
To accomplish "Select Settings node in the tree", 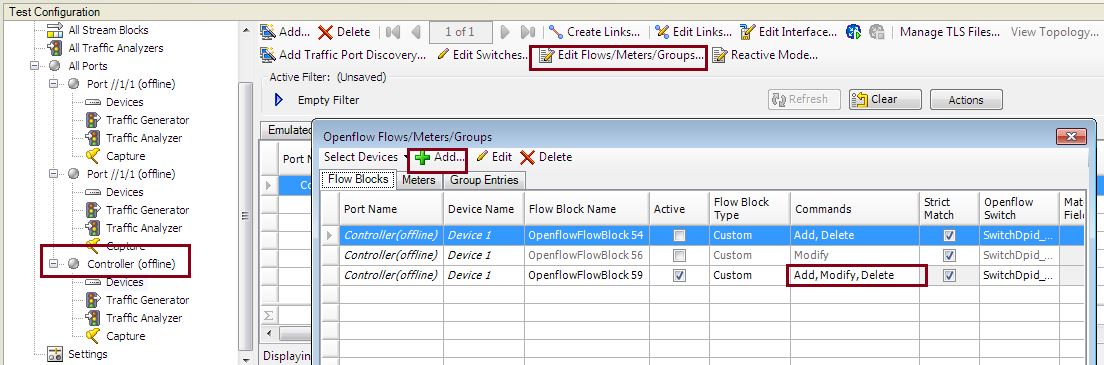I will point(87,354).
